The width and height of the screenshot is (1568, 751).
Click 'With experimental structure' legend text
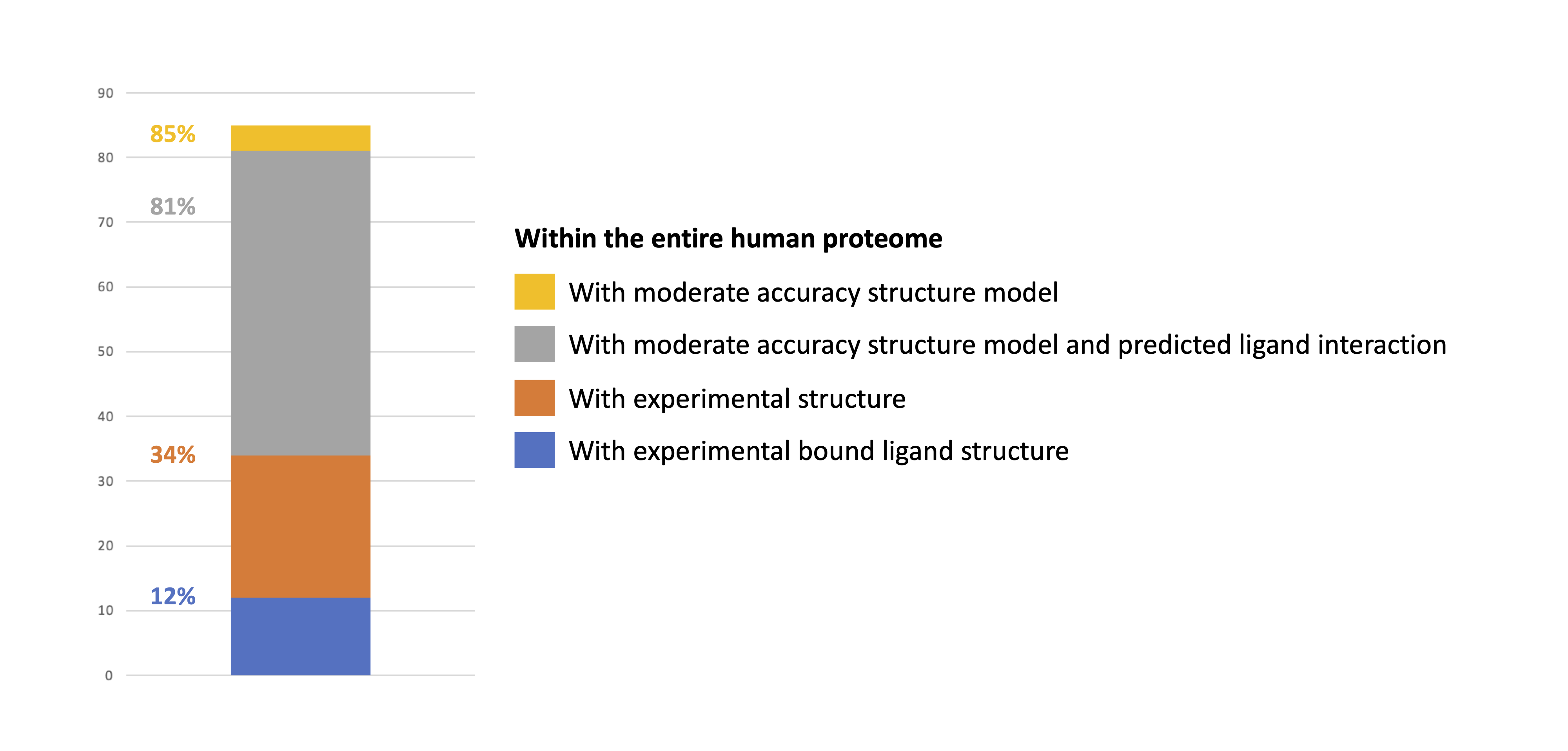[x=737, y=399]
